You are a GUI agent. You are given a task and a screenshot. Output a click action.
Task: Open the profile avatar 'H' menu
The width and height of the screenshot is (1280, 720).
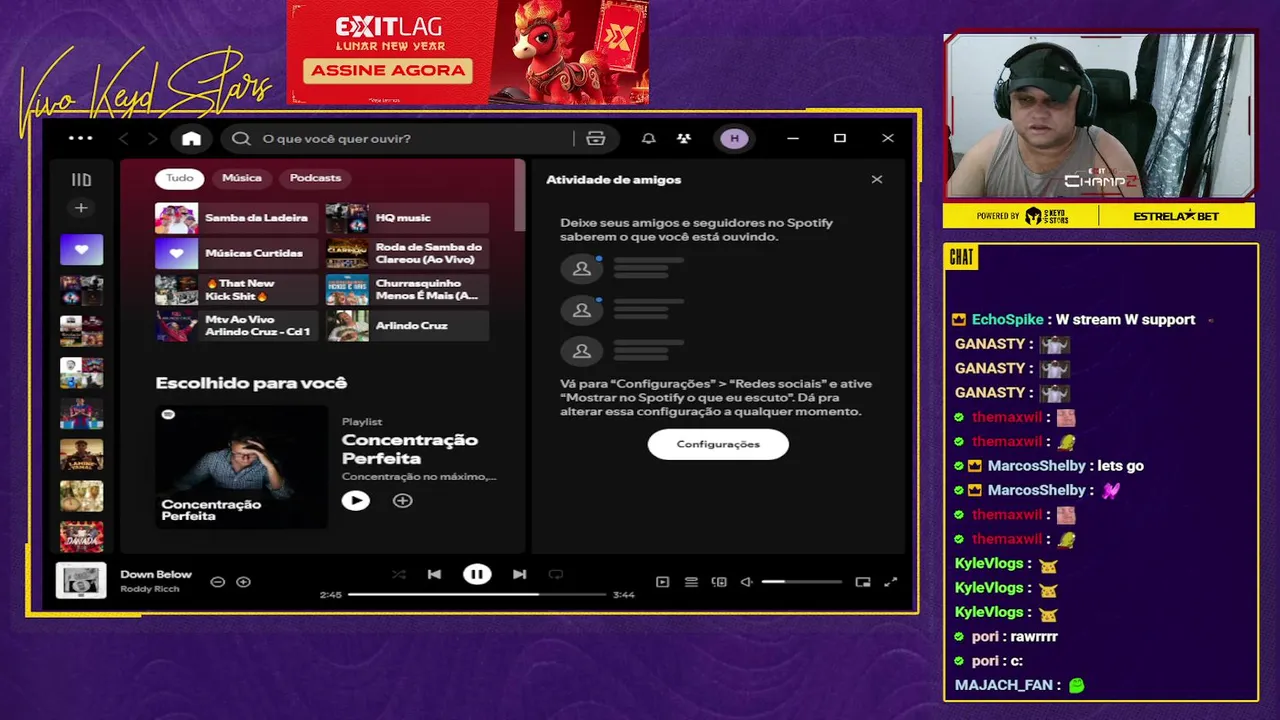[x=735, y=139]
